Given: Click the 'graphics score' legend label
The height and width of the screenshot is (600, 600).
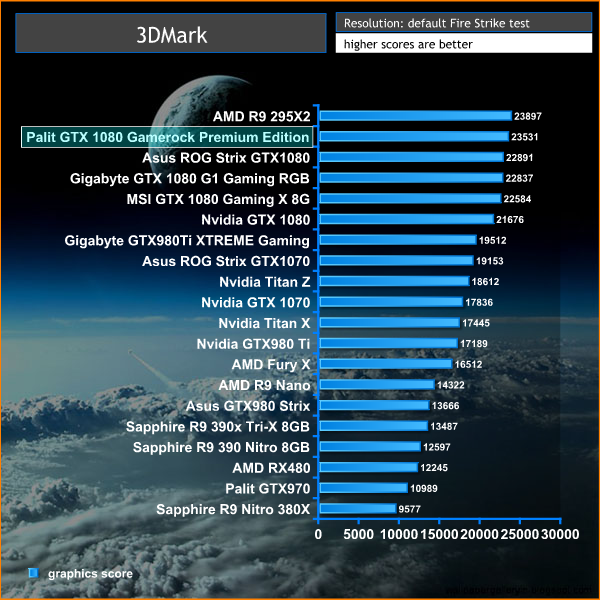Looking at the screenshot, I should pyautogui.click(x=90, y=574).
